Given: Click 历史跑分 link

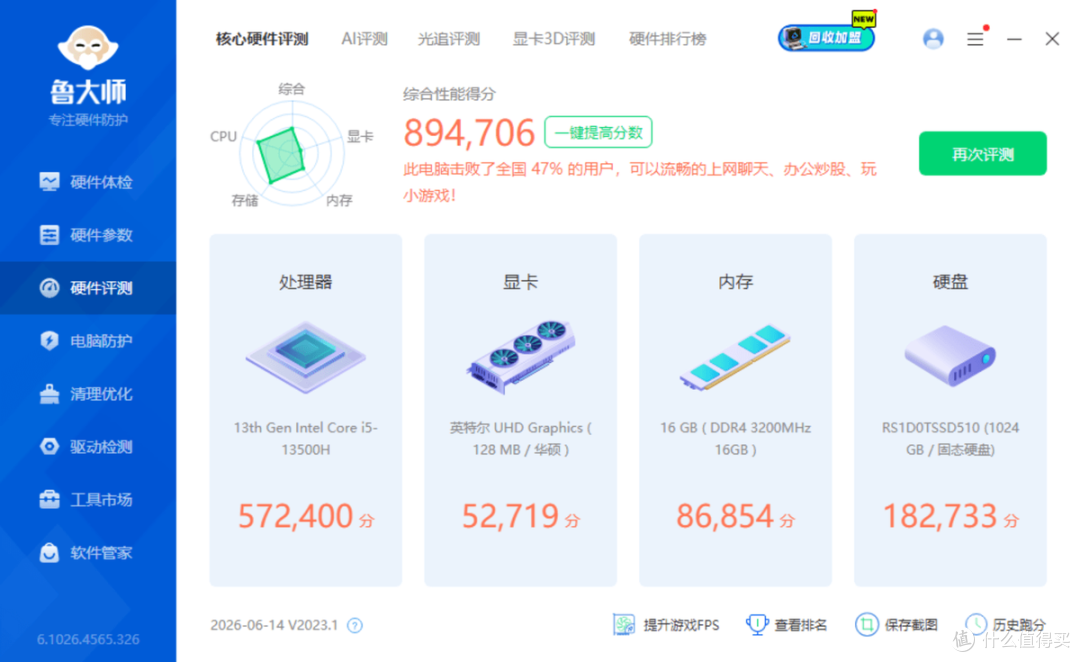Looking at the screenshot, I should pyautogui.click(x=1005, y=625).
